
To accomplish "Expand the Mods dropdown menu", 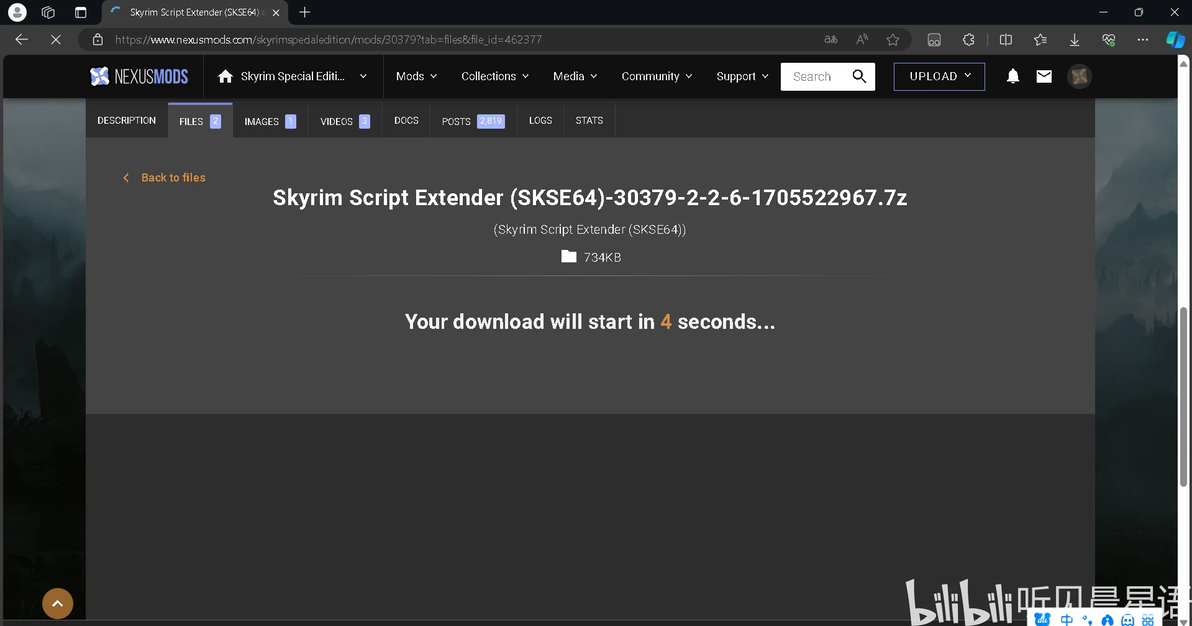I will point(416,76).
